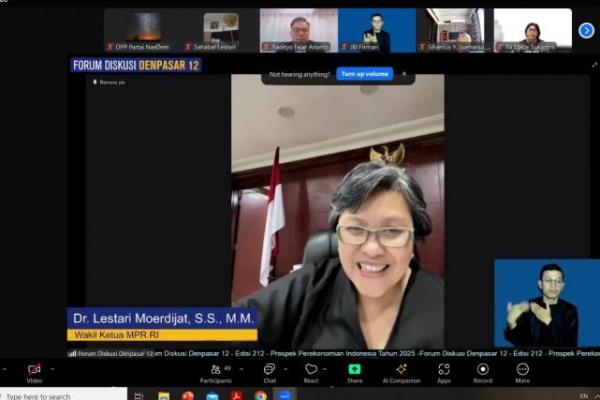Open Task View from the taskbar
Viewport: 600px width, 400px height.
tap(139, 396)
